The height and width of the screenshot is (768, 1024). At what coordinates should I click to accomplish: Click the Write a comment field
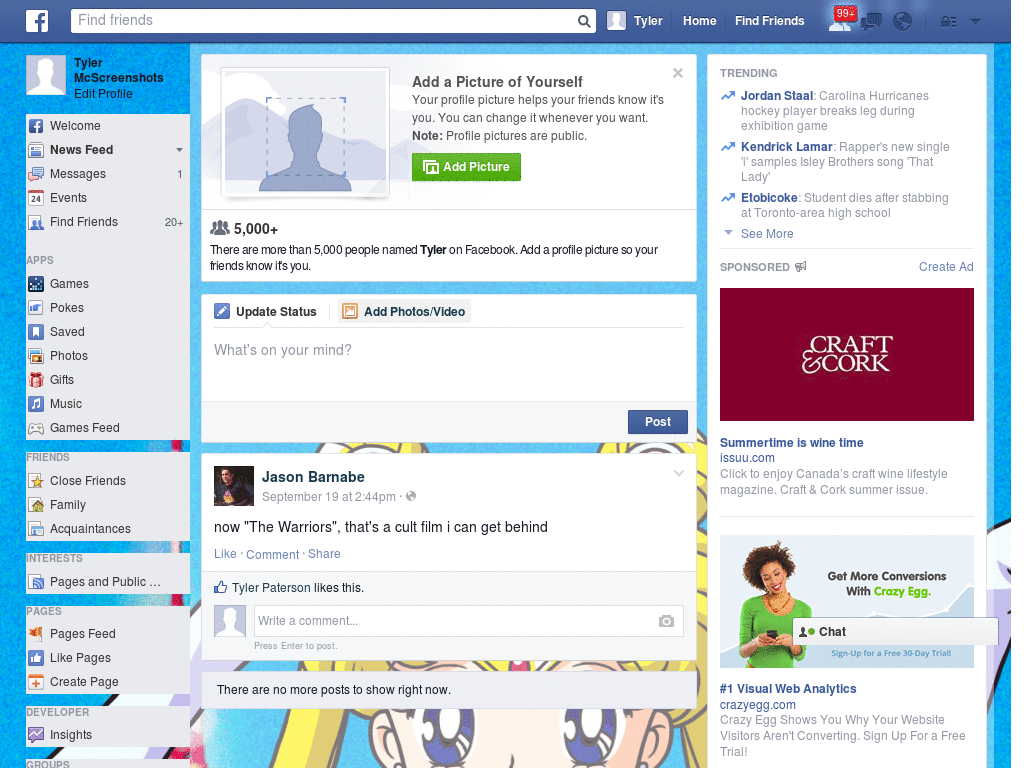[468, 620]
